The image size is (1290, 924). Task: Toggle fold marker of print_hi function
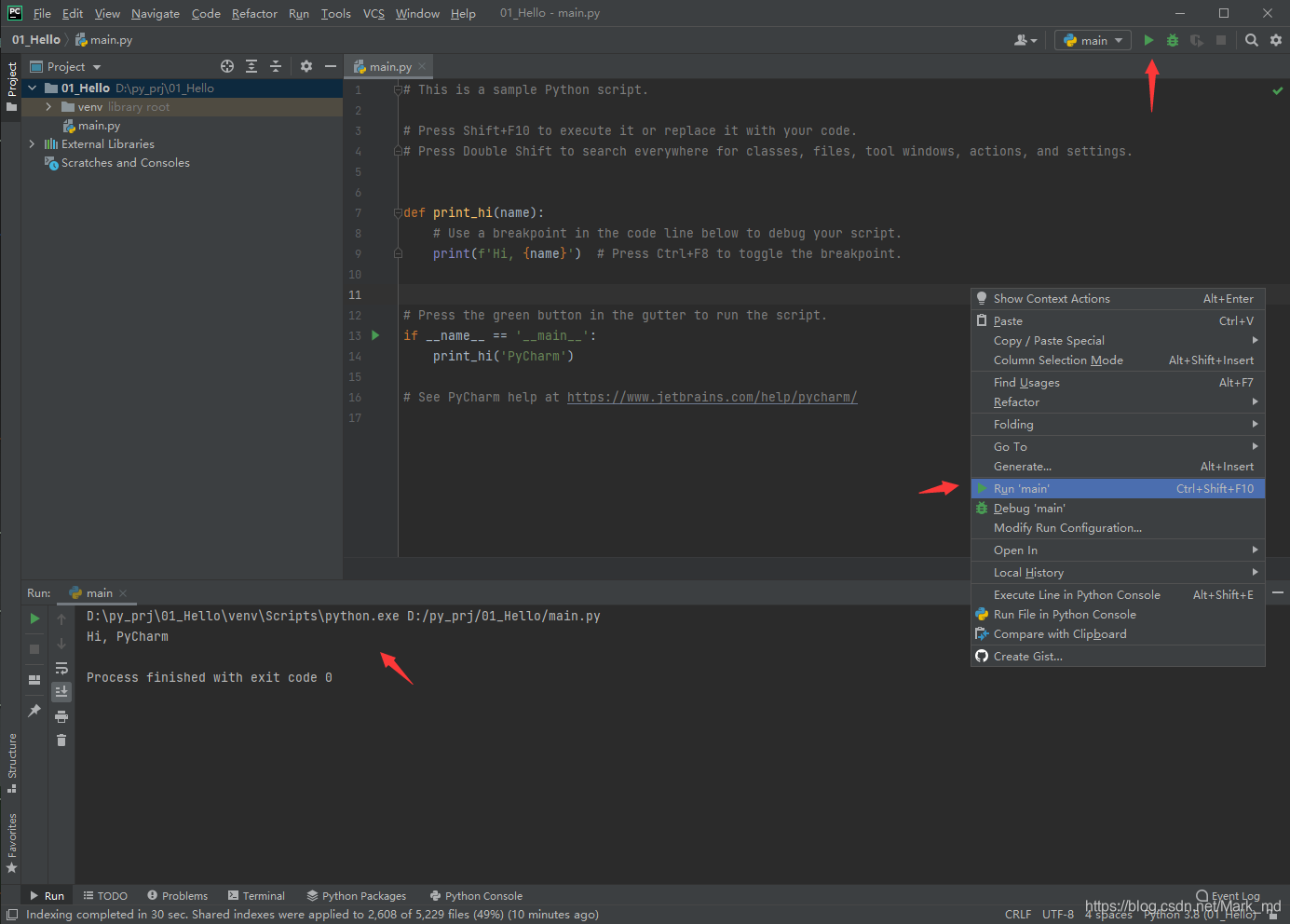(398, 212)
